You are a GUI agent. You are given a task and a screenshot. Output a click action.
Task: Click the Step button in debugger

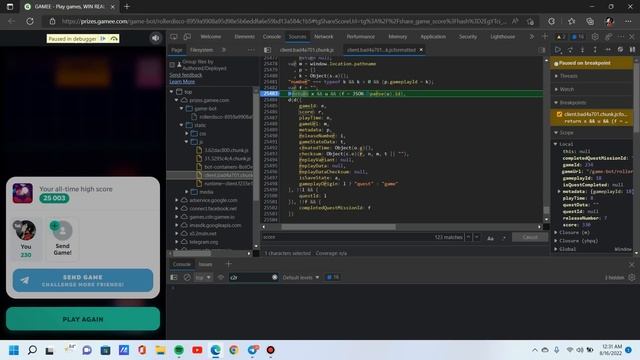(x=608, y=49)
